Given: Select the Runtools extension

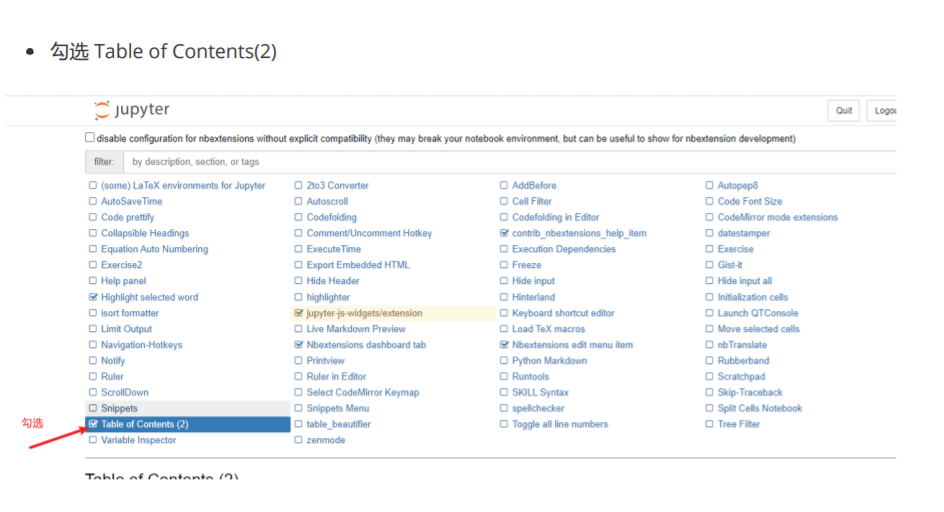Looking at the screenshot, I should [x=530, y=376].
